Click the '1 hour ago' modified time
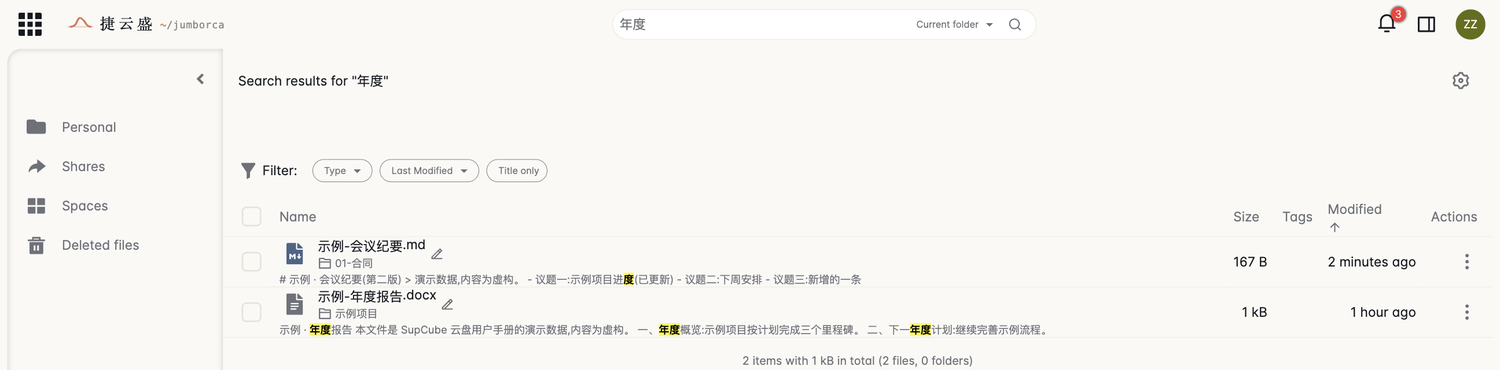Screen dimensions: 1500x370 point(1383,312)
